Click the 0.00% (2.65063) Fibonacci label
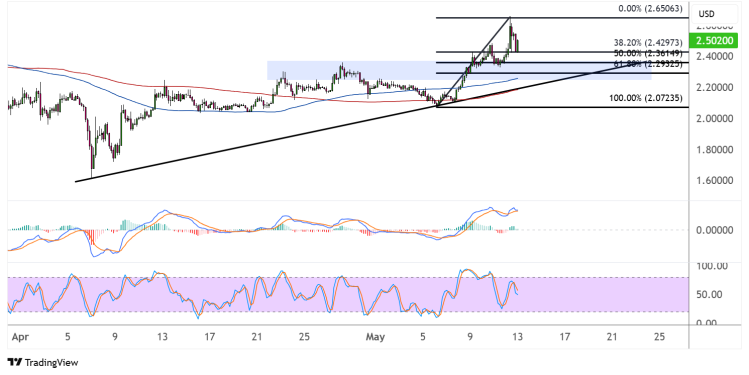 [x=650, y=9]
